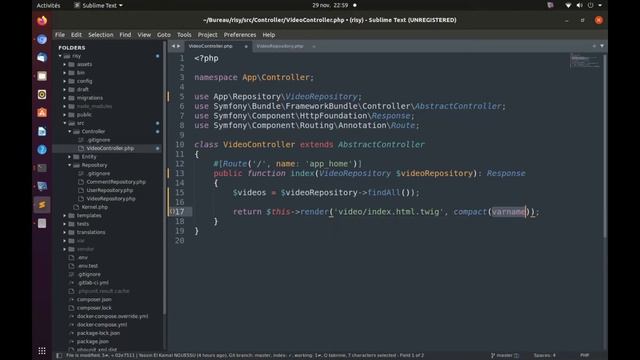Expand the config folder
This screenshot has width=640, height=360.
point(64,81)
